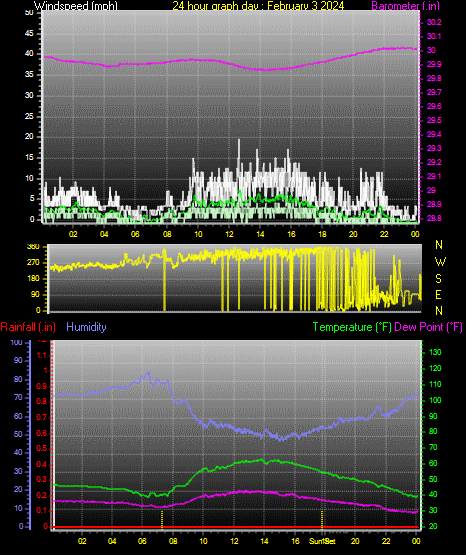Click the 45 windspeed scale value
466x555 pixels.
[29, 34]
